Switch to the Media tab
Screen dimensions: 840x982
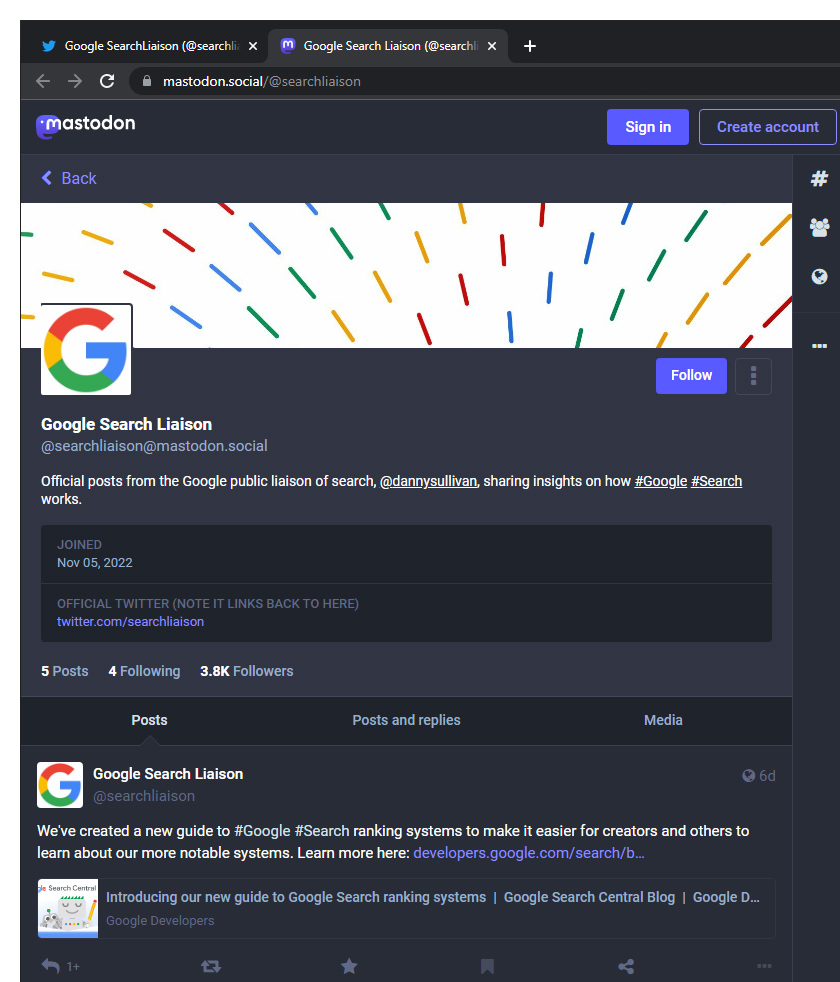pos(663,720)
